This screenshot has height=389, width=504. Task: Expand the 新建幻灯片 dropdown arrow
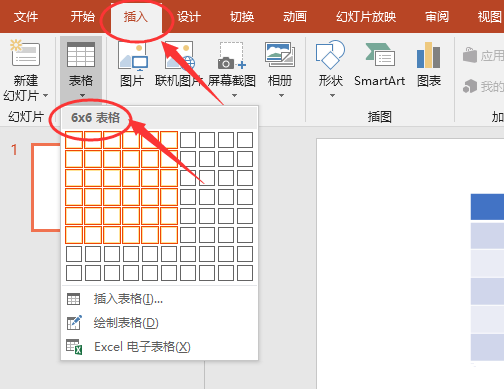tap(46, 96)
